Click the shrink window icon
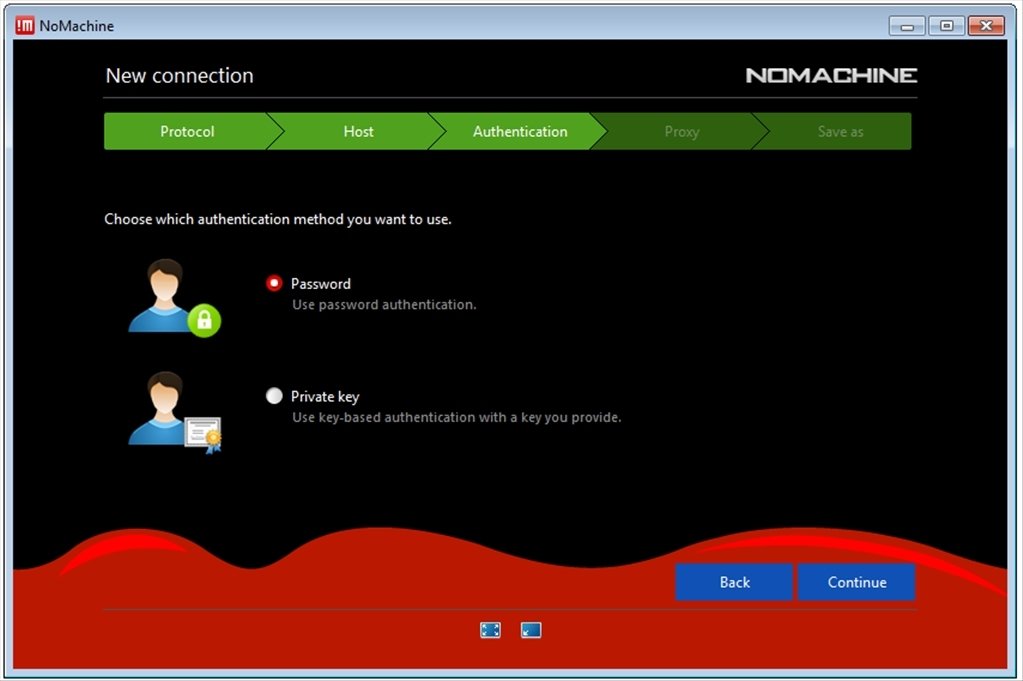Screen dimensions: 1023x681 click(530, 629)
